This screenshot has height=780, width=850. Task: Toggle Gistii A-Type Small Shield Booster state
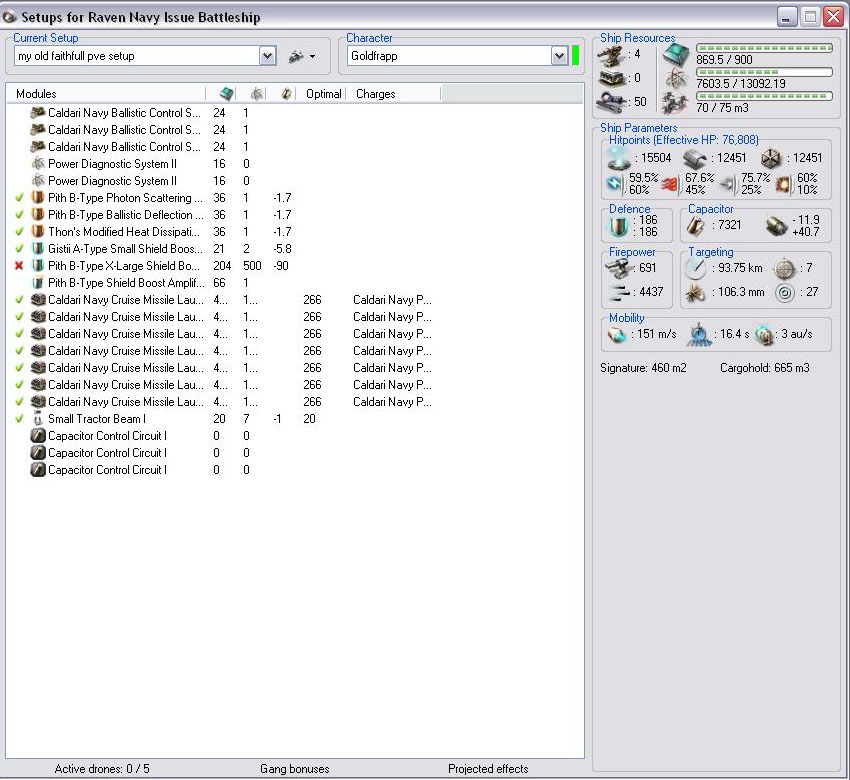(20, 249)
